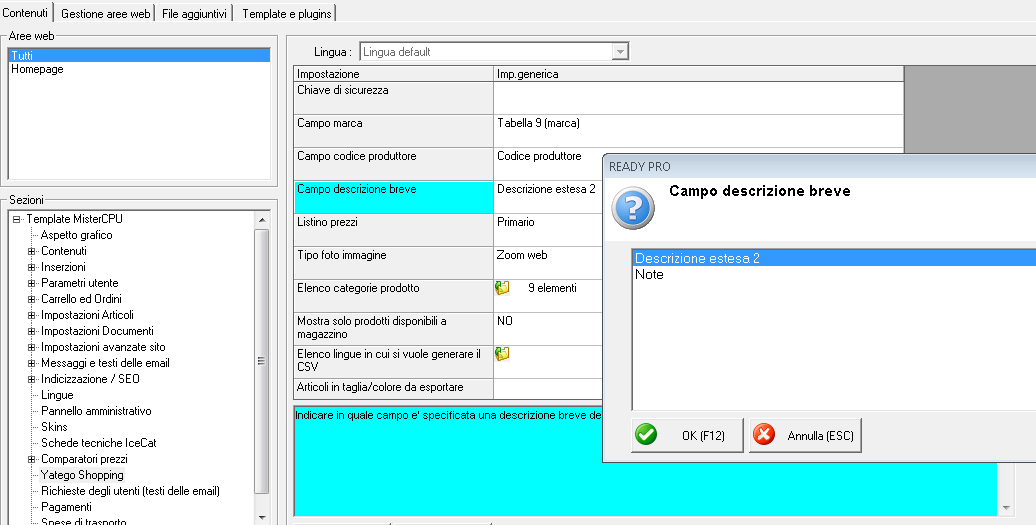Select Yatego Shopping tree item
The width and height of the screenshot is (1036, 525).
pyautogui.click(x=82, y=475)
